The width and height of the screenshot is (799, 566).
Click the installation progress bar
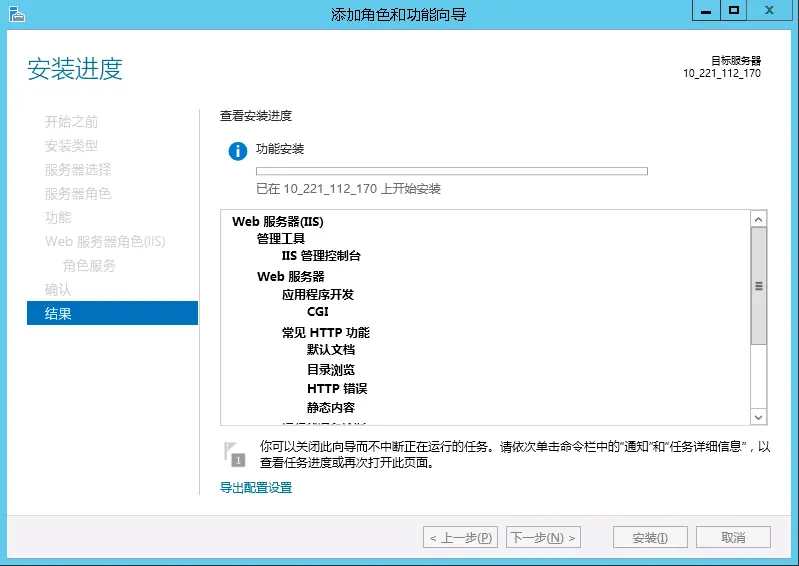click(x=451, y=171)
